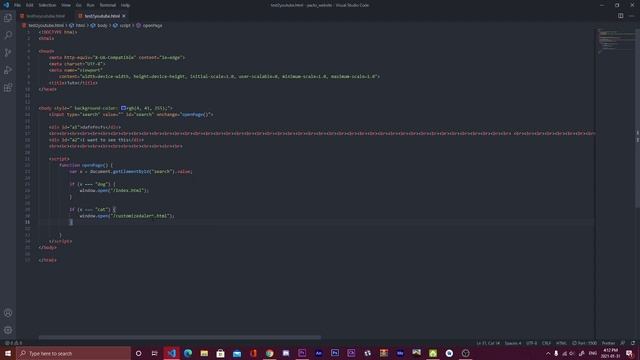The height and width of the screenshot is (360, 640).
Task: Open the Selection menu
Action: pos(47,5)
